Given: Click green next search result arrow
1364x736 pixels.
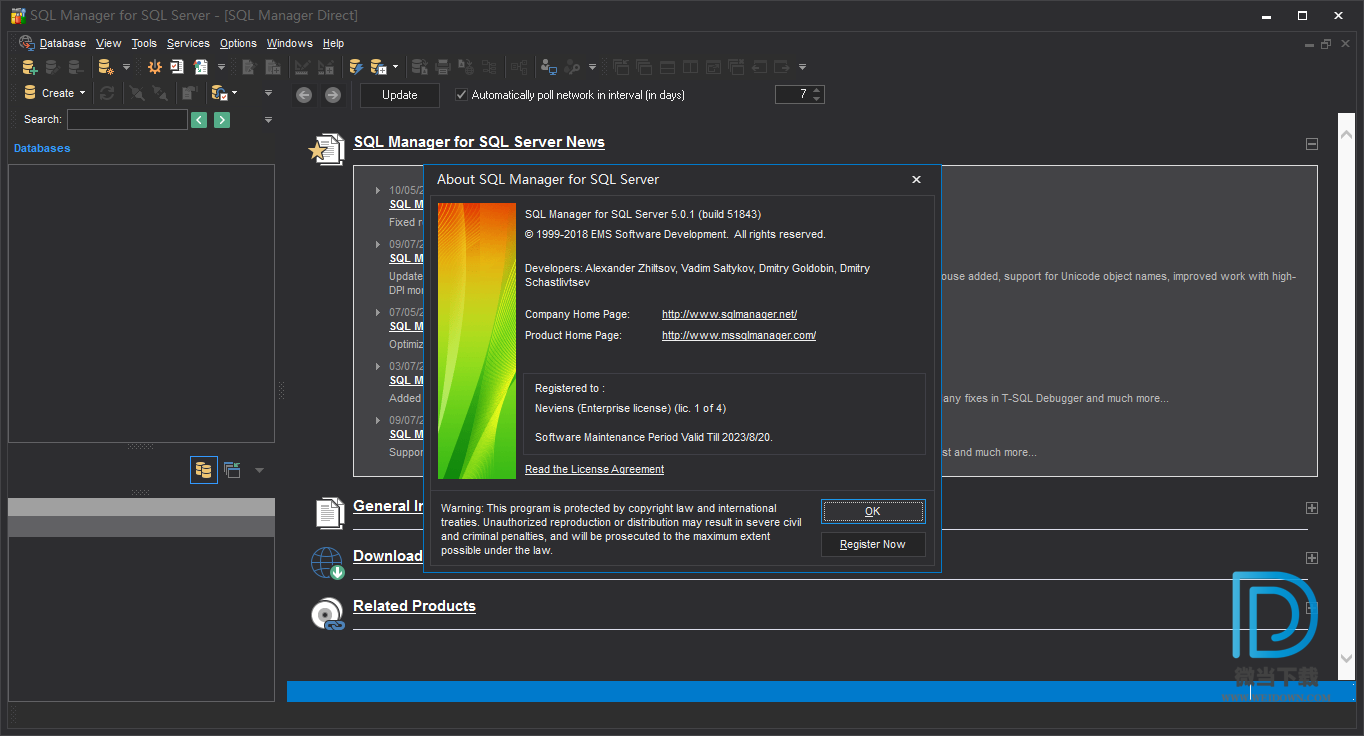Looking at the screenshot, I should click(222, 120).
